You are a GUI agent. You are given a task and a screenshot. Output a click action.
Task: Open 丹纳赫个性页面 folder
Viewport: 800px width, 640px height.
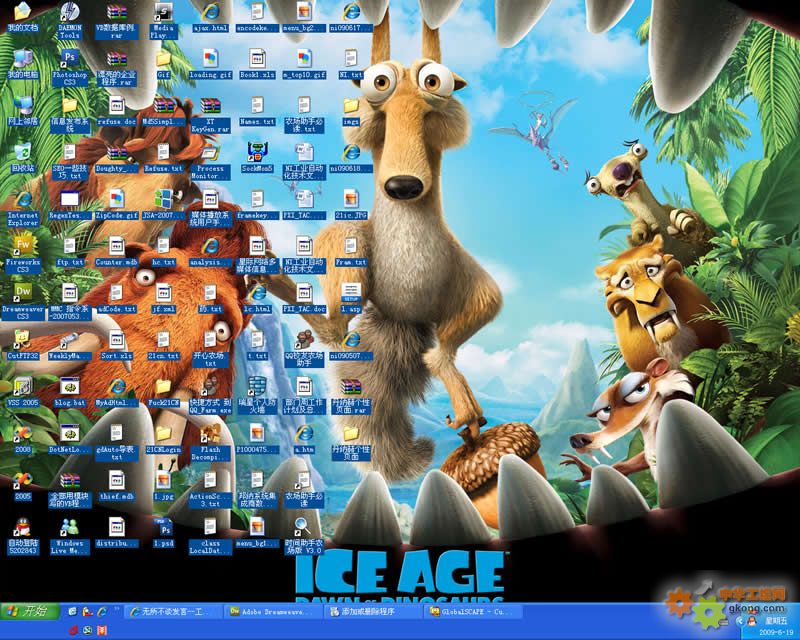click(x=351, y=443)
